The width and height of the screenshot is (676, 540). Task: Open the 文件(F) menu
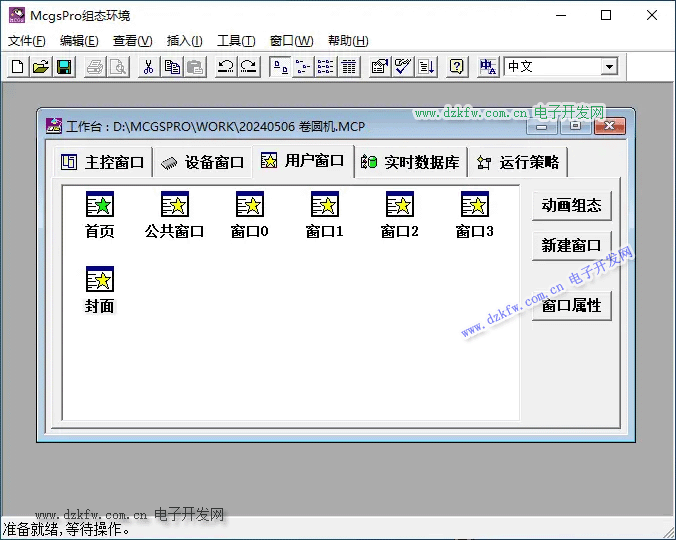click(x=27, y=41)
